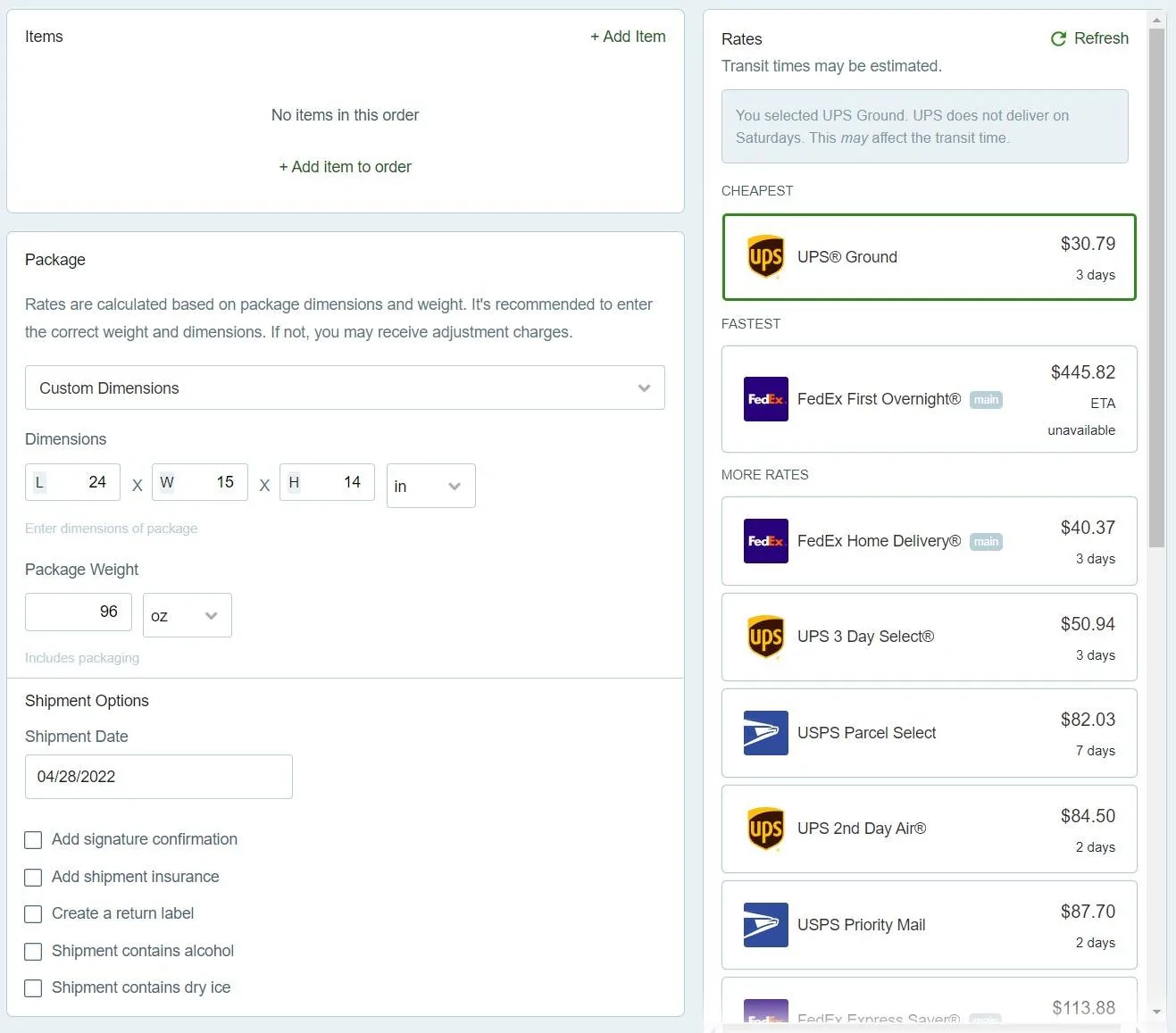Screen dimensions: 1176x1033
Task: Click the FASTEST section label
Action: [x=751, y=324]
